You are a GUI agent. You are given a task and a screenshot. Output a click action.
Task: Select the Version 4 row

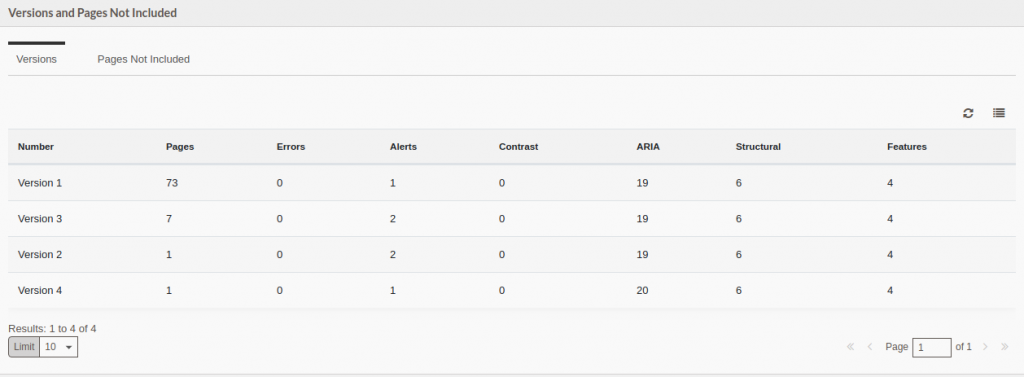click(511, 290)
